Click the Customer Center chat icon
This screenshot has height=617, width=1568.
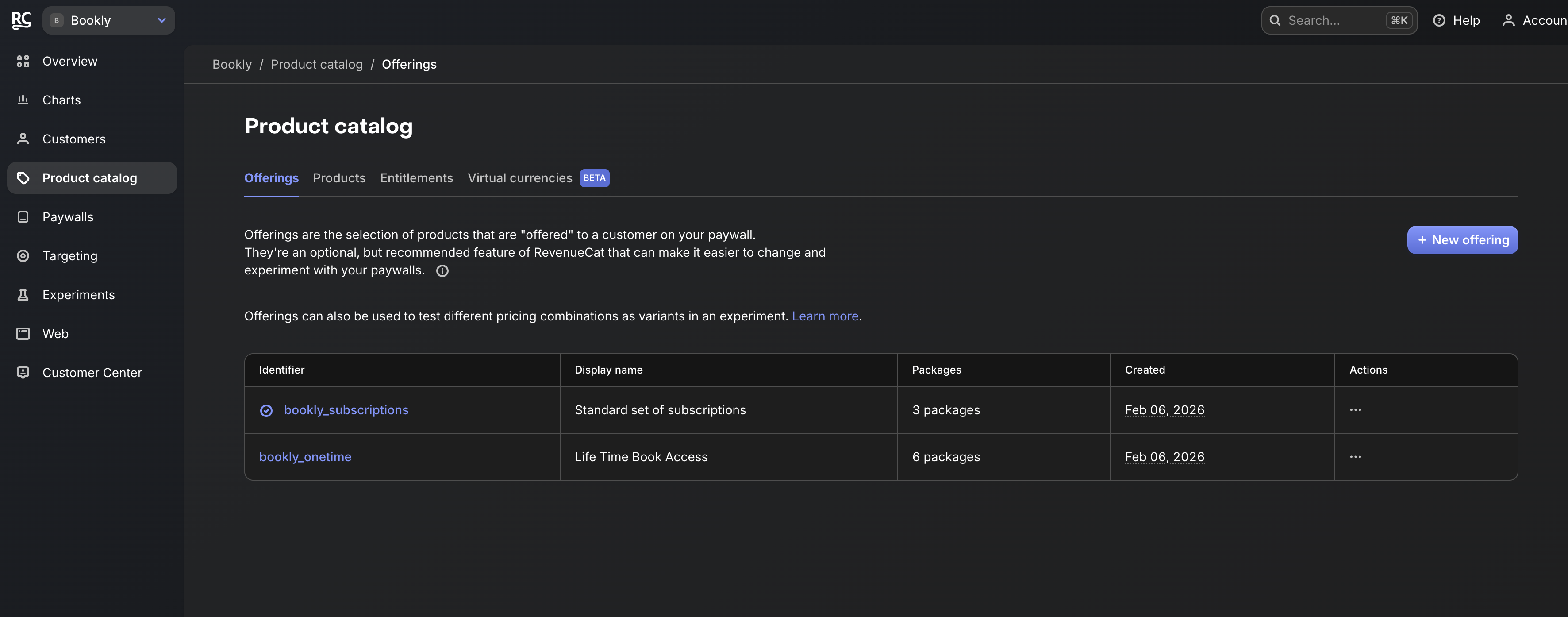click(23, 373)
